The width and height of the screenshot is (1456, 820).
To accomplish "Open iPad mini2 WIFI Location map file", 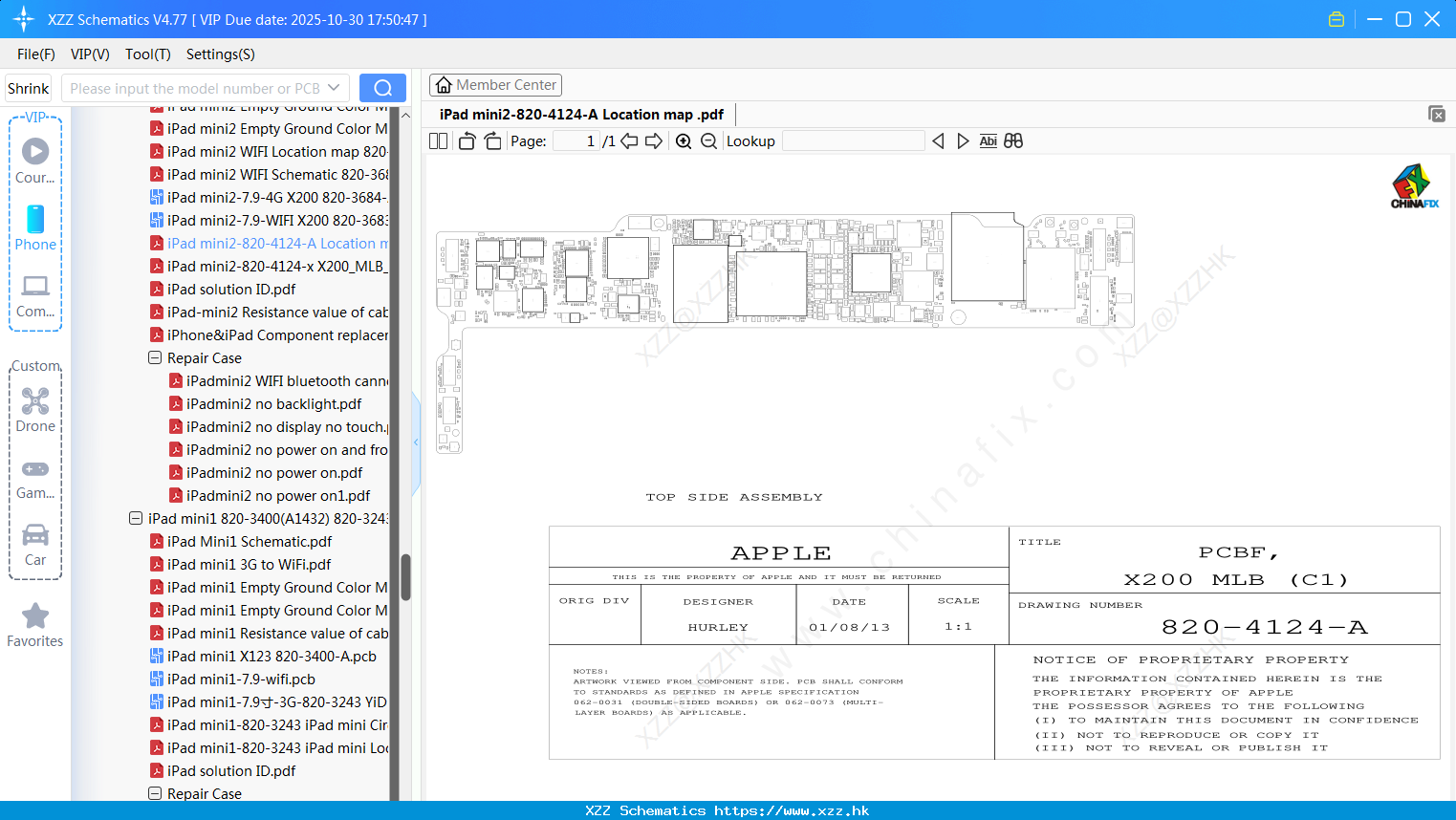I will pos(269,152).
